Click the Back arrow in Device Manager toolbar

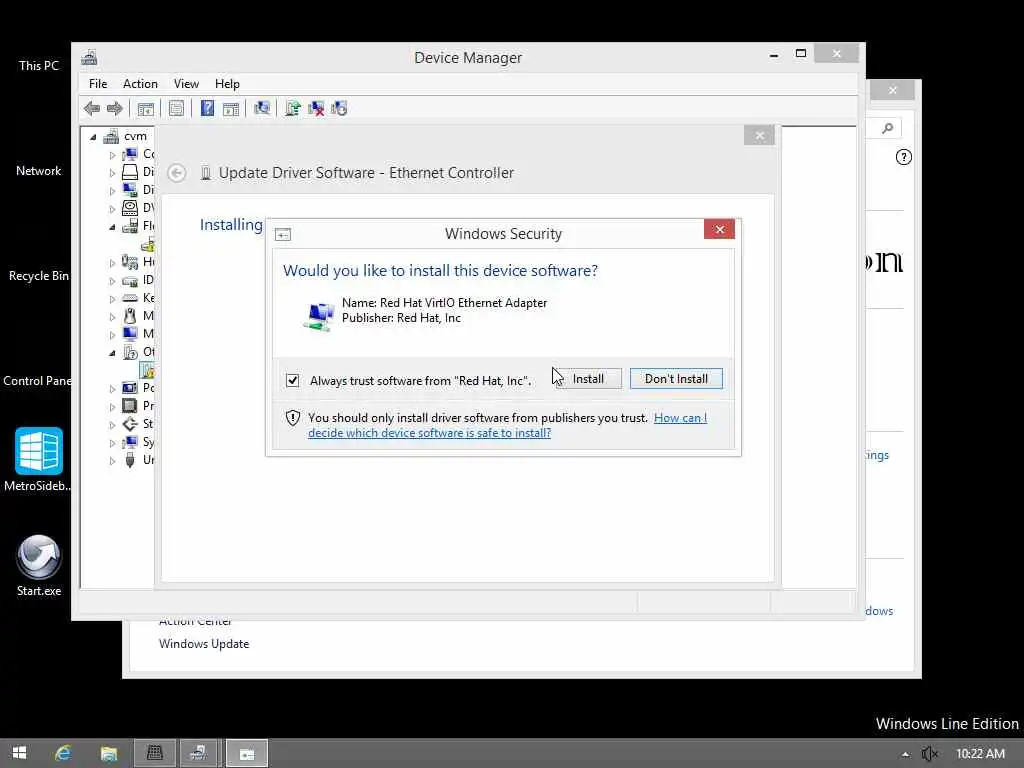tap(92, 108)
